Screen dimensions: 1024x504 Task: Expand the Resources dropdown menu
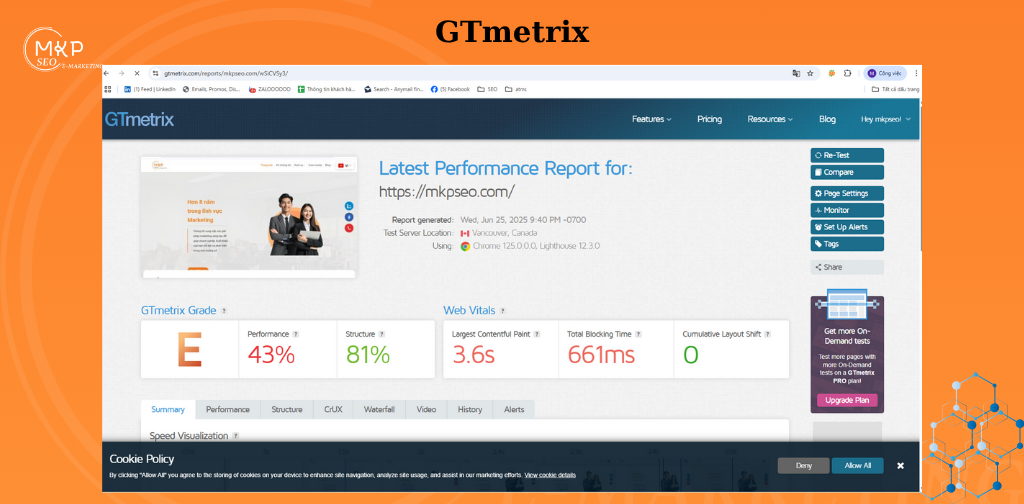pos(769,119)
